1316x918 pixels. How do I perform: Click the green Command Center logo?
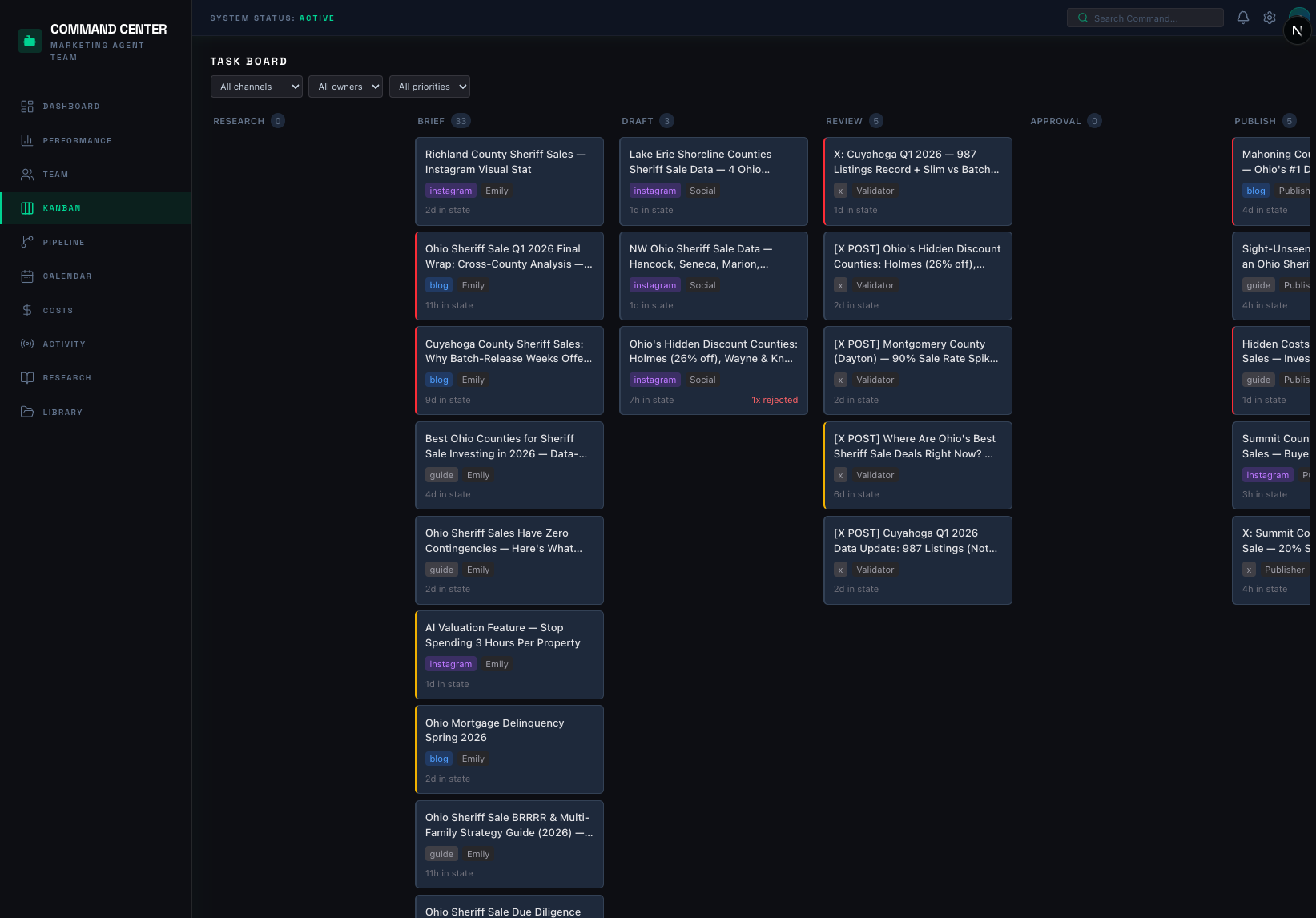point(30,41)
